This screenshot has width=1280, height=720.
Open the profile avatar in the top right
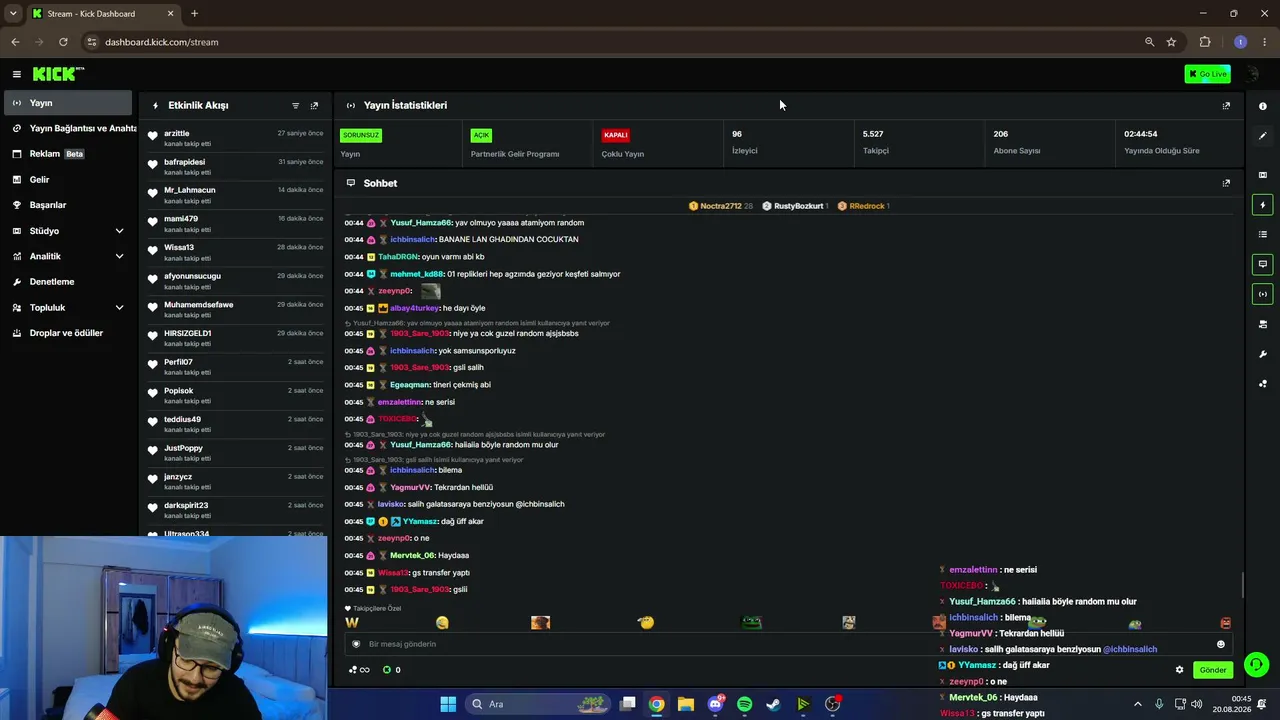point(1252,74)
